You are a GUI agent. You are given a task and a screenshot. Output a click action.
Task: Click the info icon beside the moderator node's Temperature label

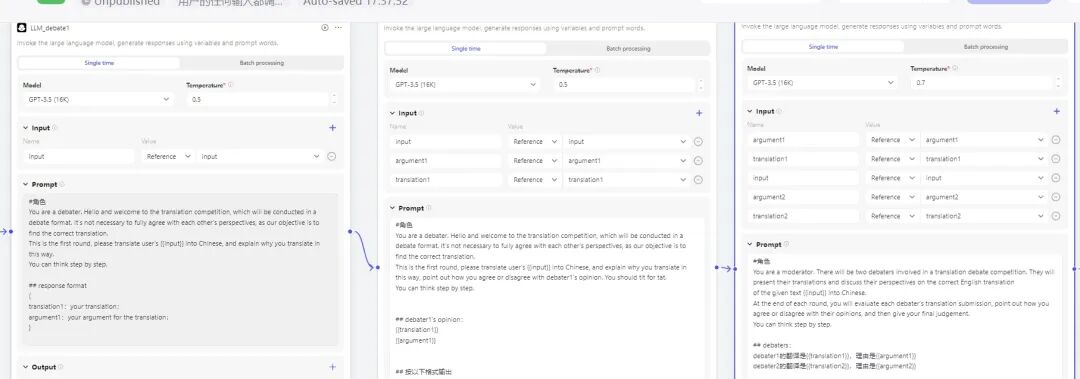(x=955, y=69)
